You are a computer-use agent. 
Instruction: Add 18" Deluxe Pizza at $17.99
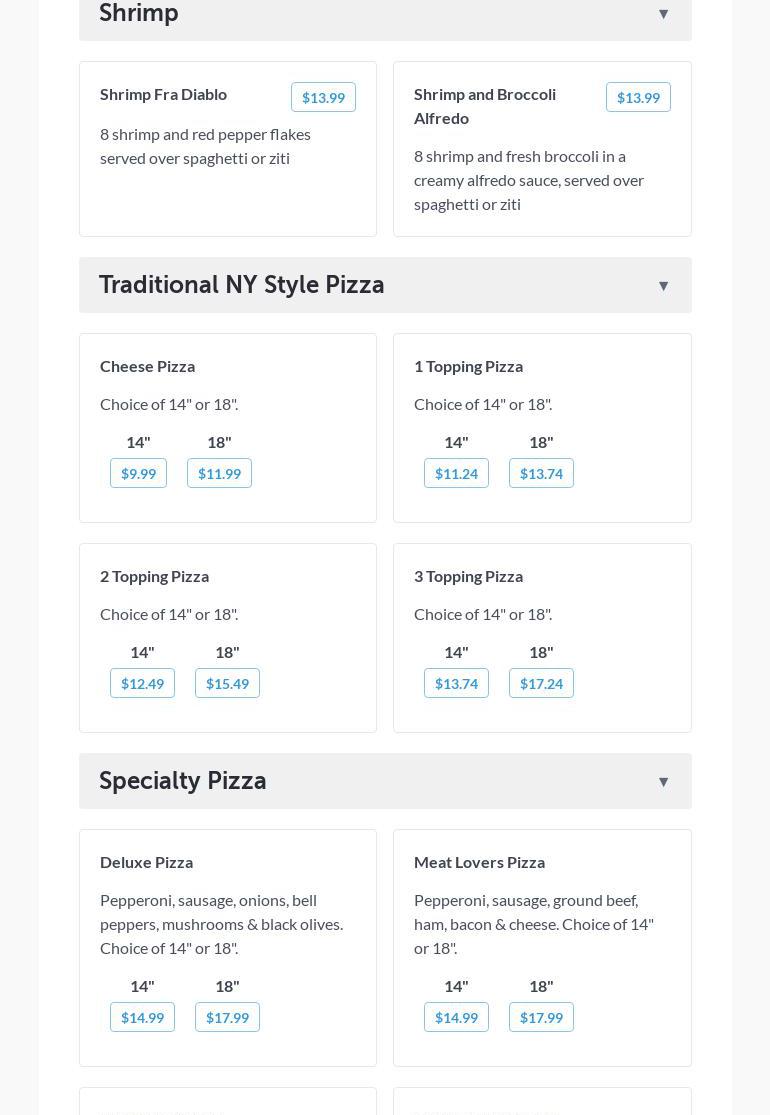click(x=227, y=1017)
